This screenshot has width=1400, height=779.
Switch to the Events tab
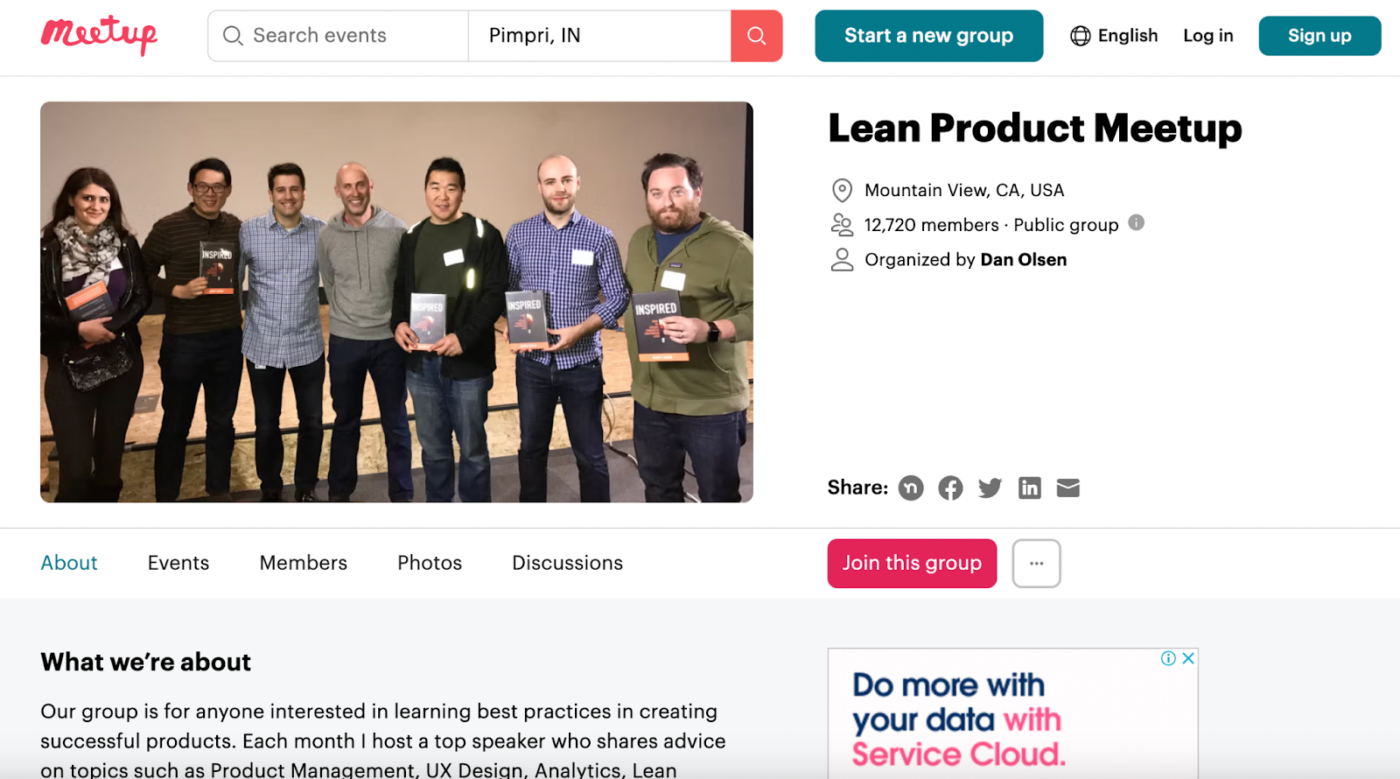tap(178, 563)
